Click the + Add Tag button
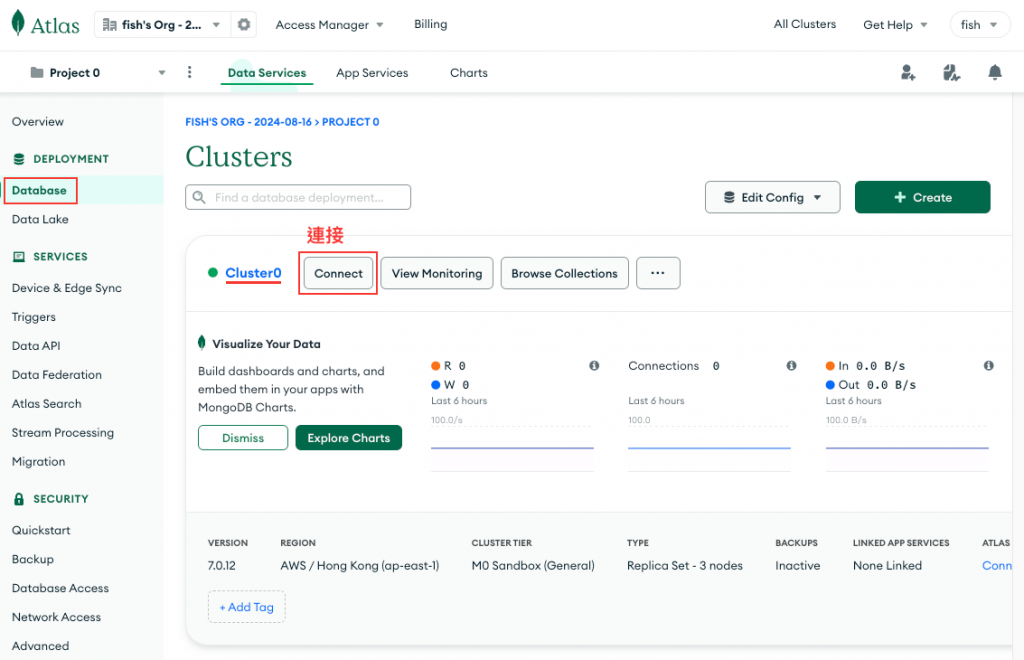Screen dimensions: 1024x660 [x=247, y=607]
